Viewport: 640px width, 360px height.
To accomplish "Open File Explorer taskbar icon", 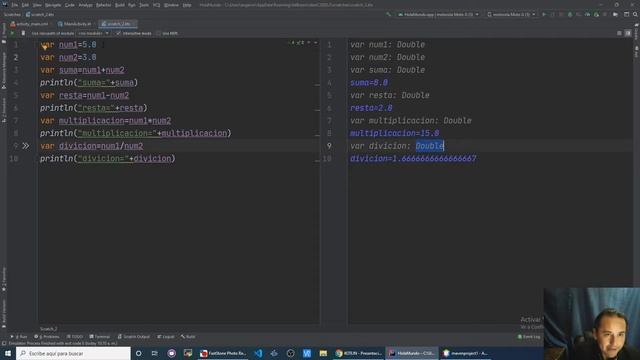I will coord(323,353).
